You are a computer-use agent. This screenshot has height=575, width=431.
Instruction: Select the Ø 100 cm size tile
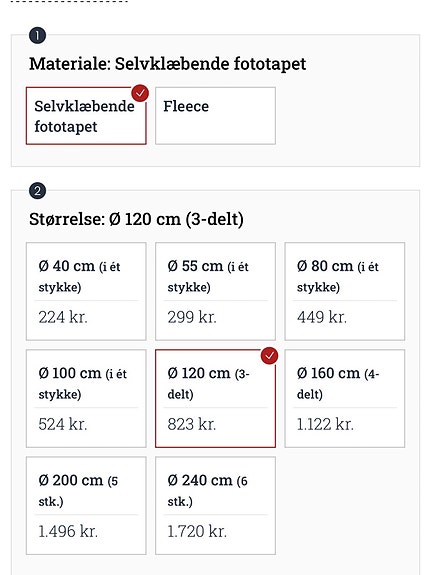[x=86, y=399]
